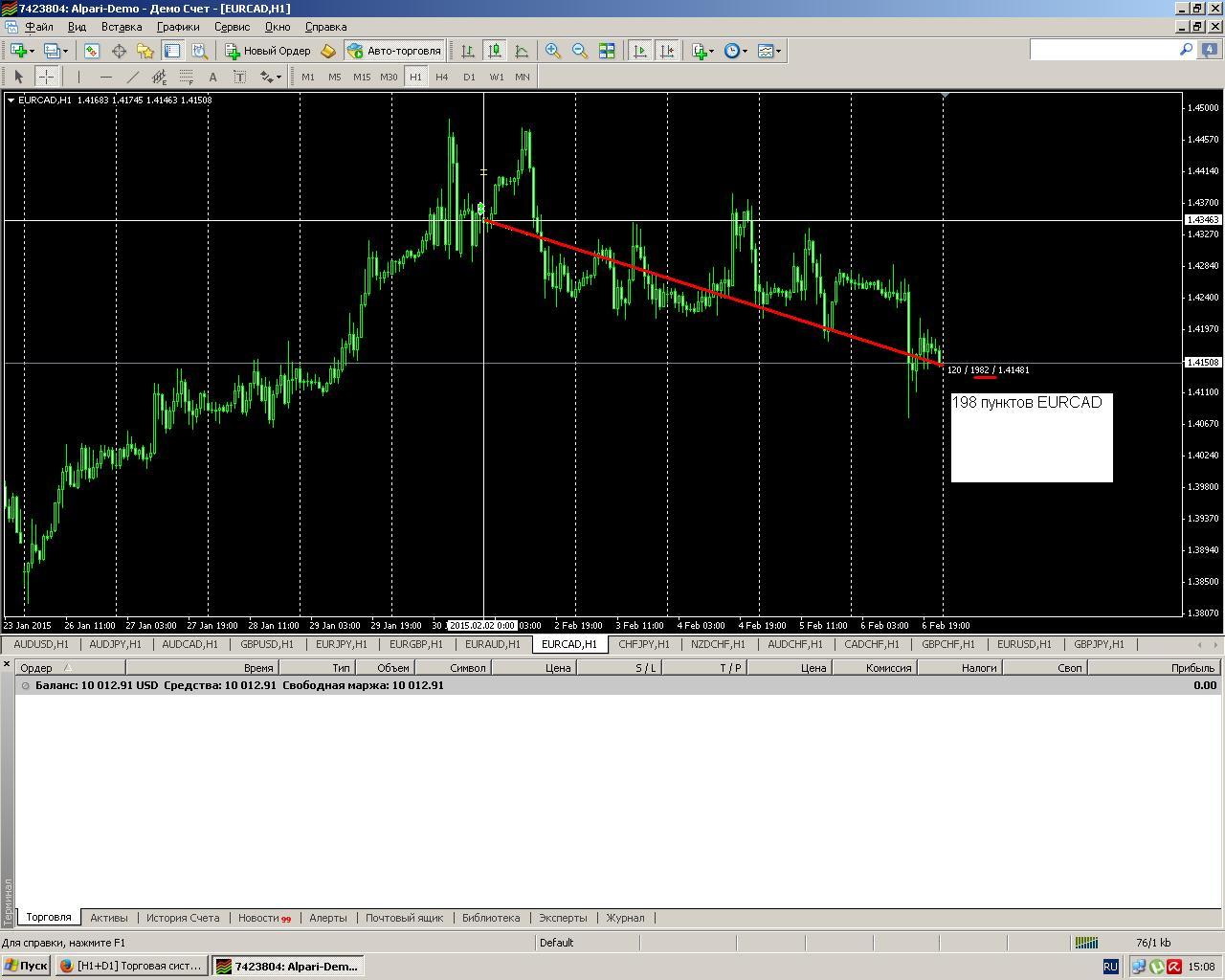
Task: Click the Новый Ордер button
Action: point(268,51)
